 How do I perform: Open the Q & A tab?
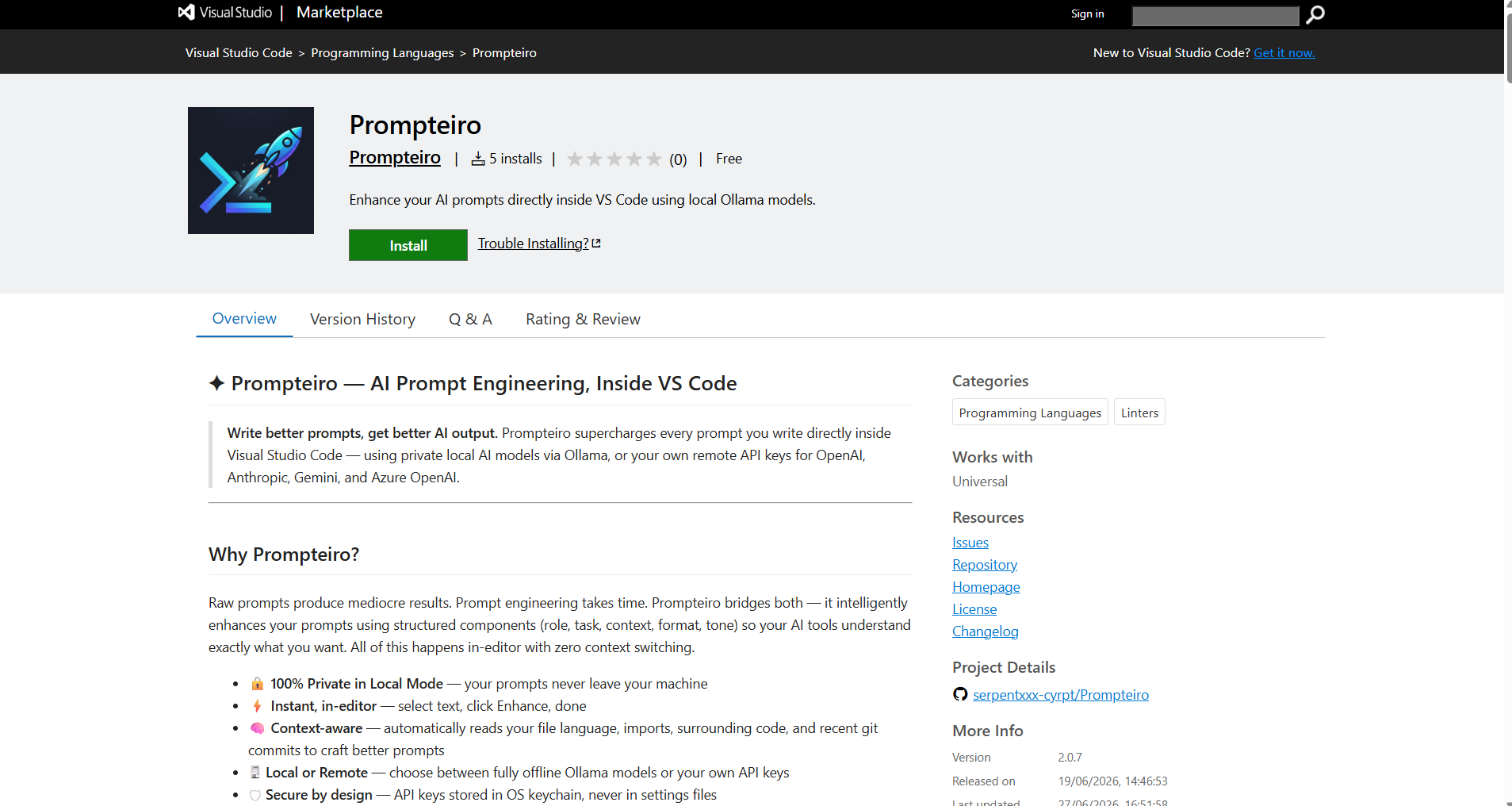pyautogui.click(x=470, y=319)
